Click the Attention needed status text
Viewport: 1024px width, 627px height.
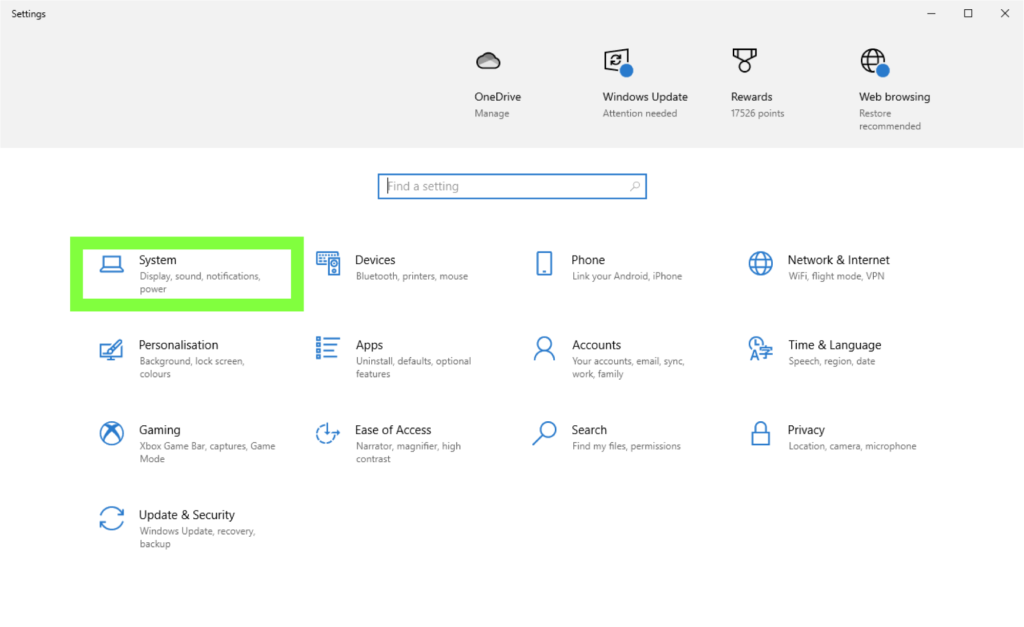point(639,114)
